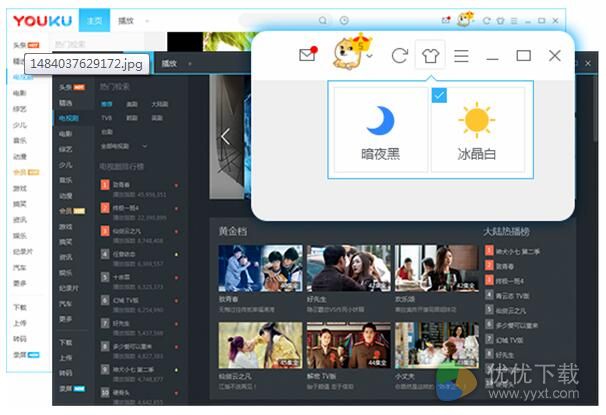Select the 大陆剧 filter in dark window

(x=160, y=104)
